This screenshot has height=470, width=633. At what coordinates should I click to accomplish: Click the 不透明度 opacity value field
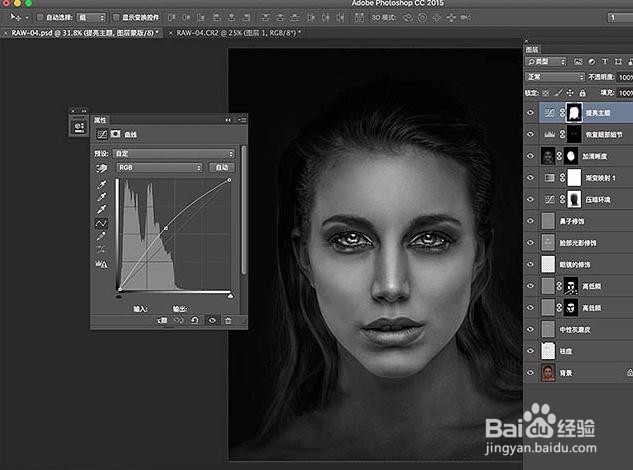click(x=625, y=77)
